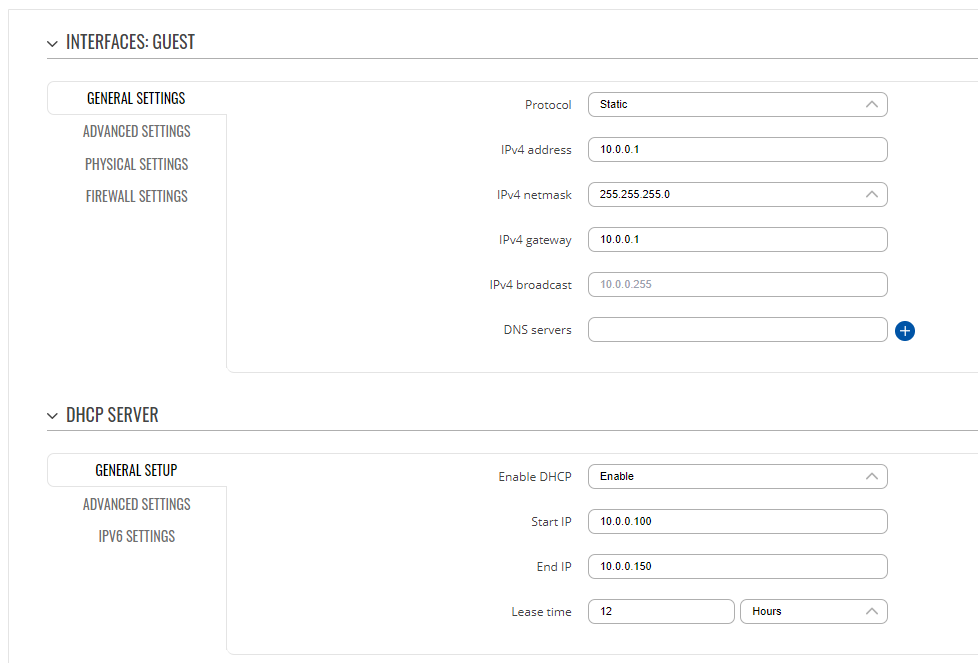The image size is (978, 663).
Task: Open the Protocol dropdown
Action: (x=737, y=105)
